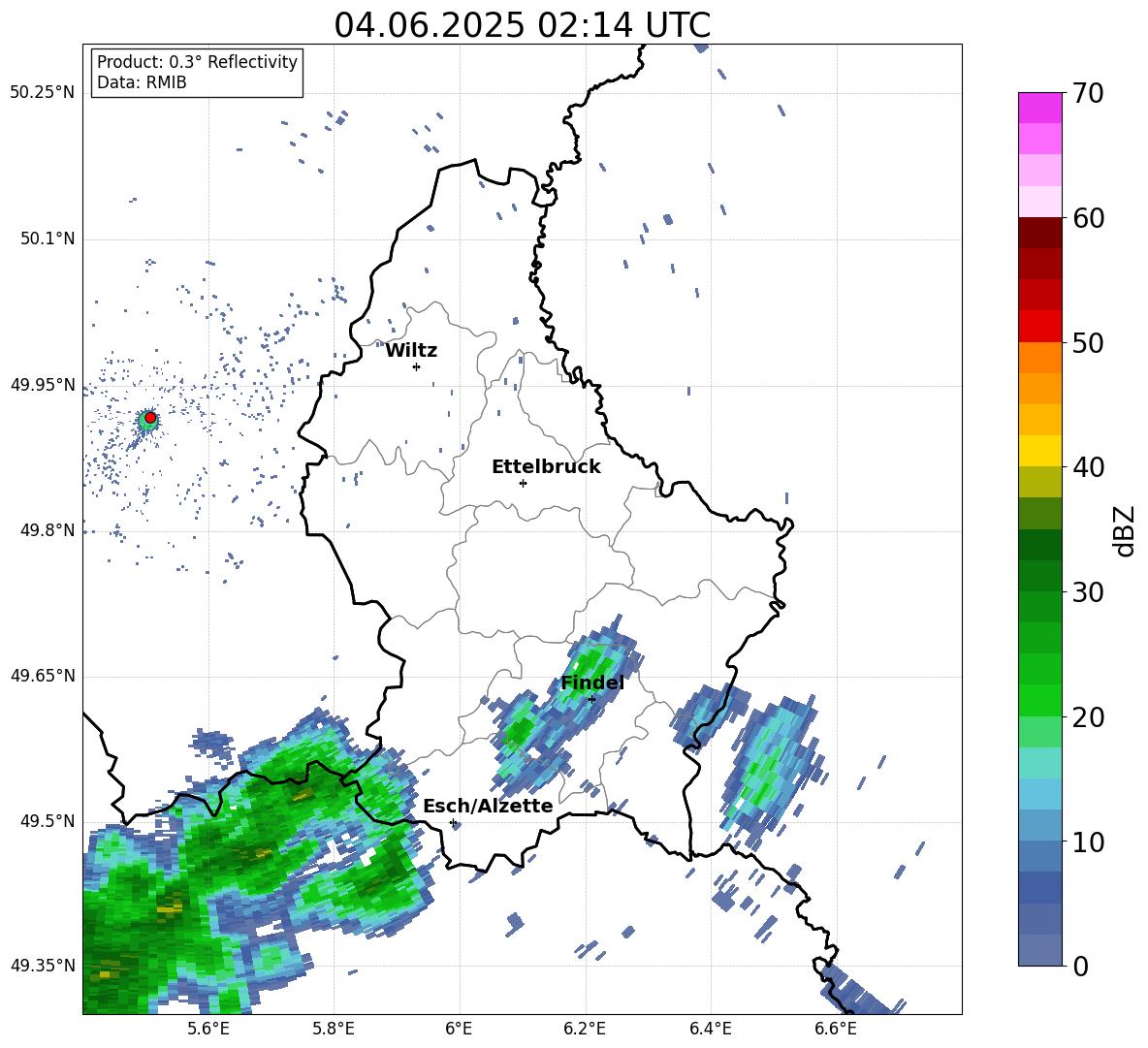Click the 6°E longitude tick label
This screenshot has height=1048, width=1148.
pos(459,1029)
